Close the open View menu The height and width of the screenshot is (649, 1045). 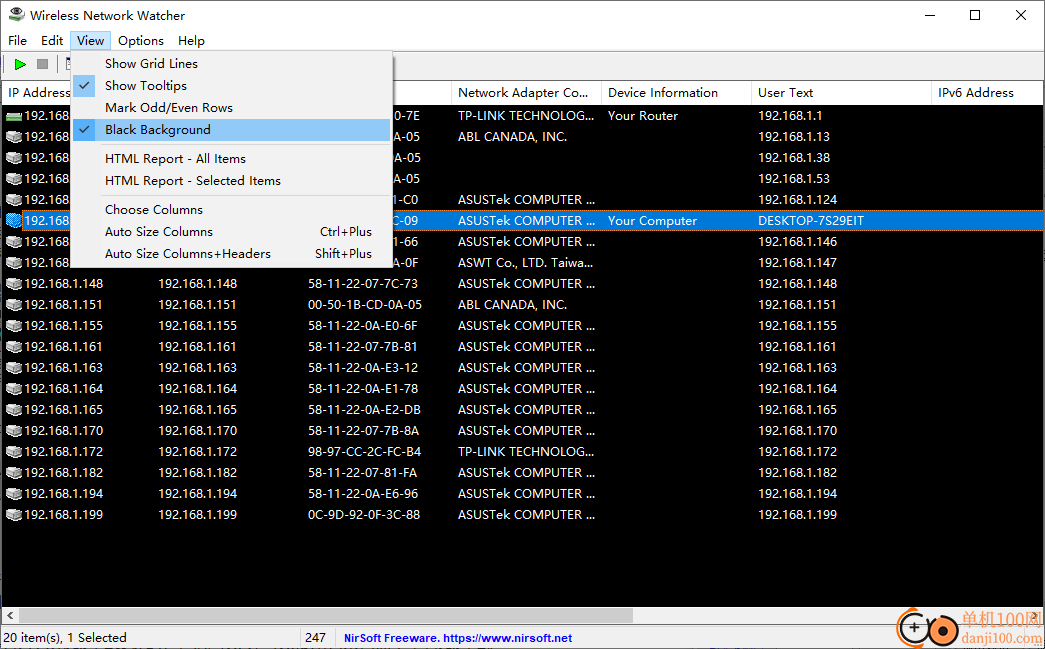[90, 41]
